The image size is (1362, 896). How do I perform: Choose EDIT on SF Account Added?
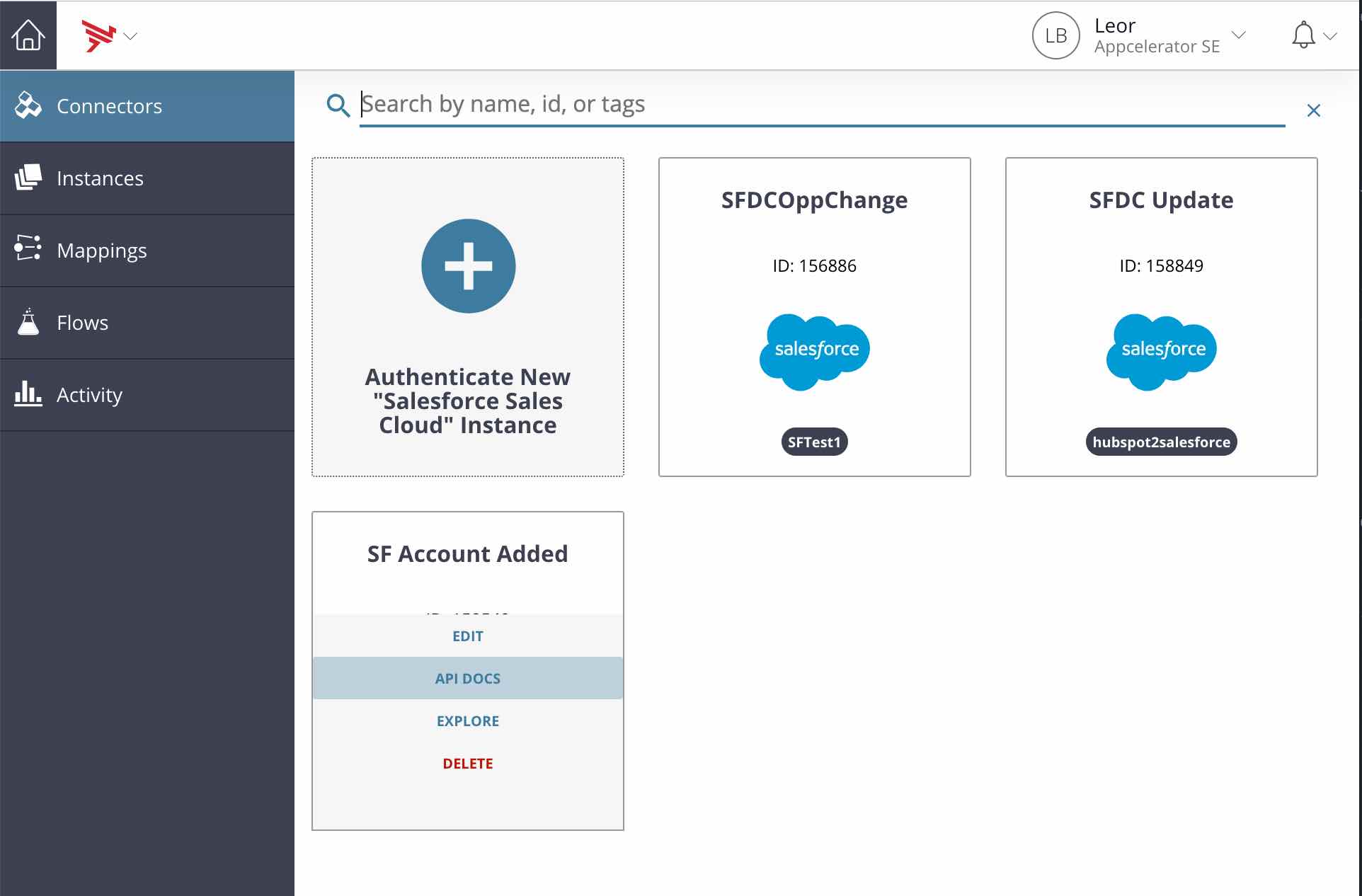click(x=468, y=636)
